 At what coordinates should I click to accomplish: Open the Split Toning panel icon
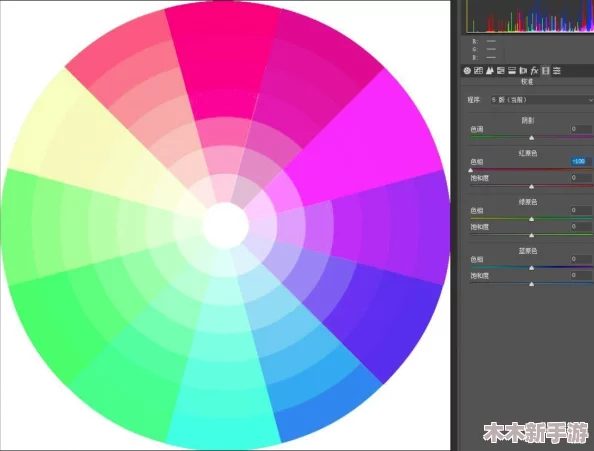pos(512,70)
